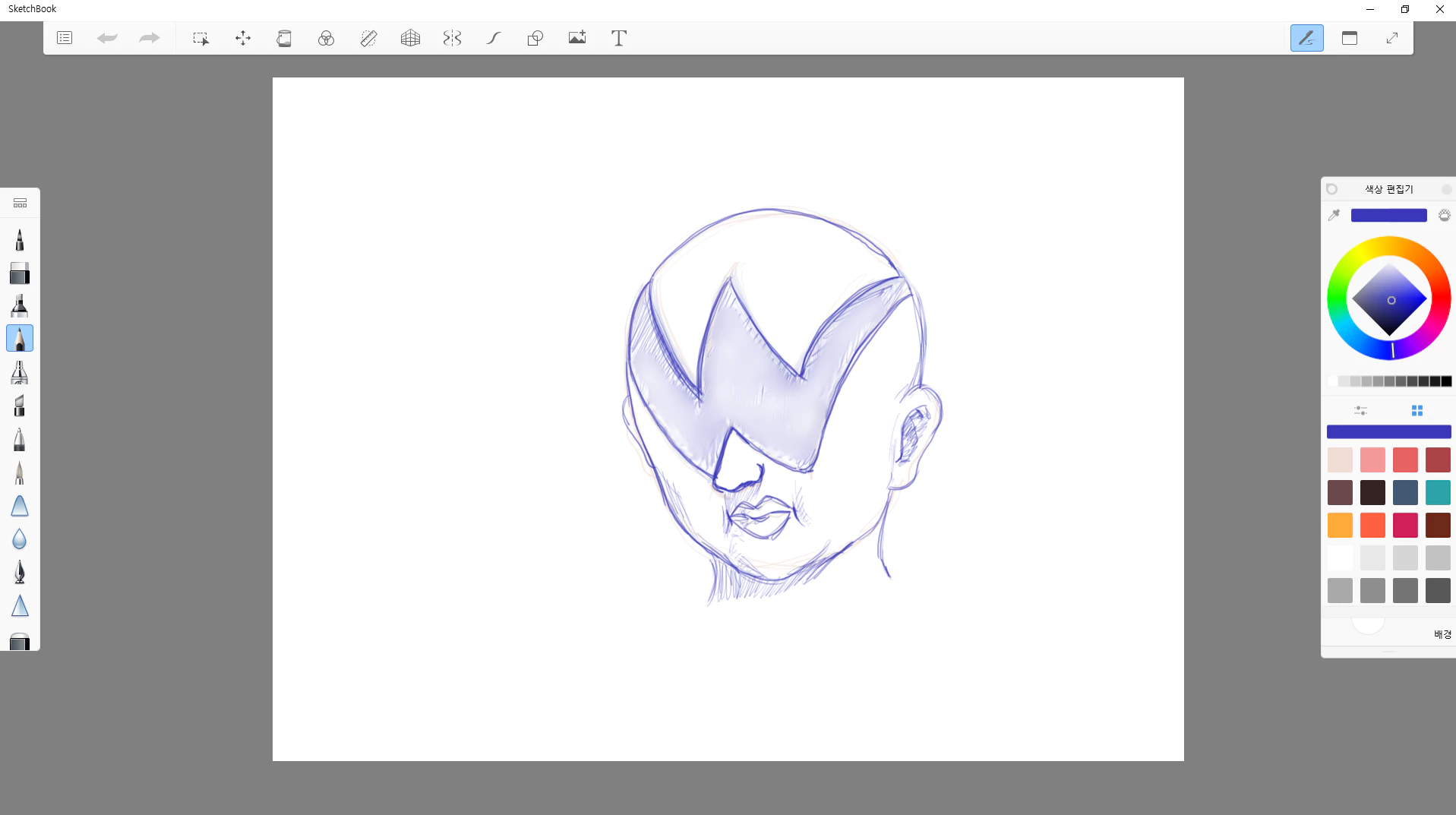Click inside the saturation diamond picker

(x=1389, y=299)
